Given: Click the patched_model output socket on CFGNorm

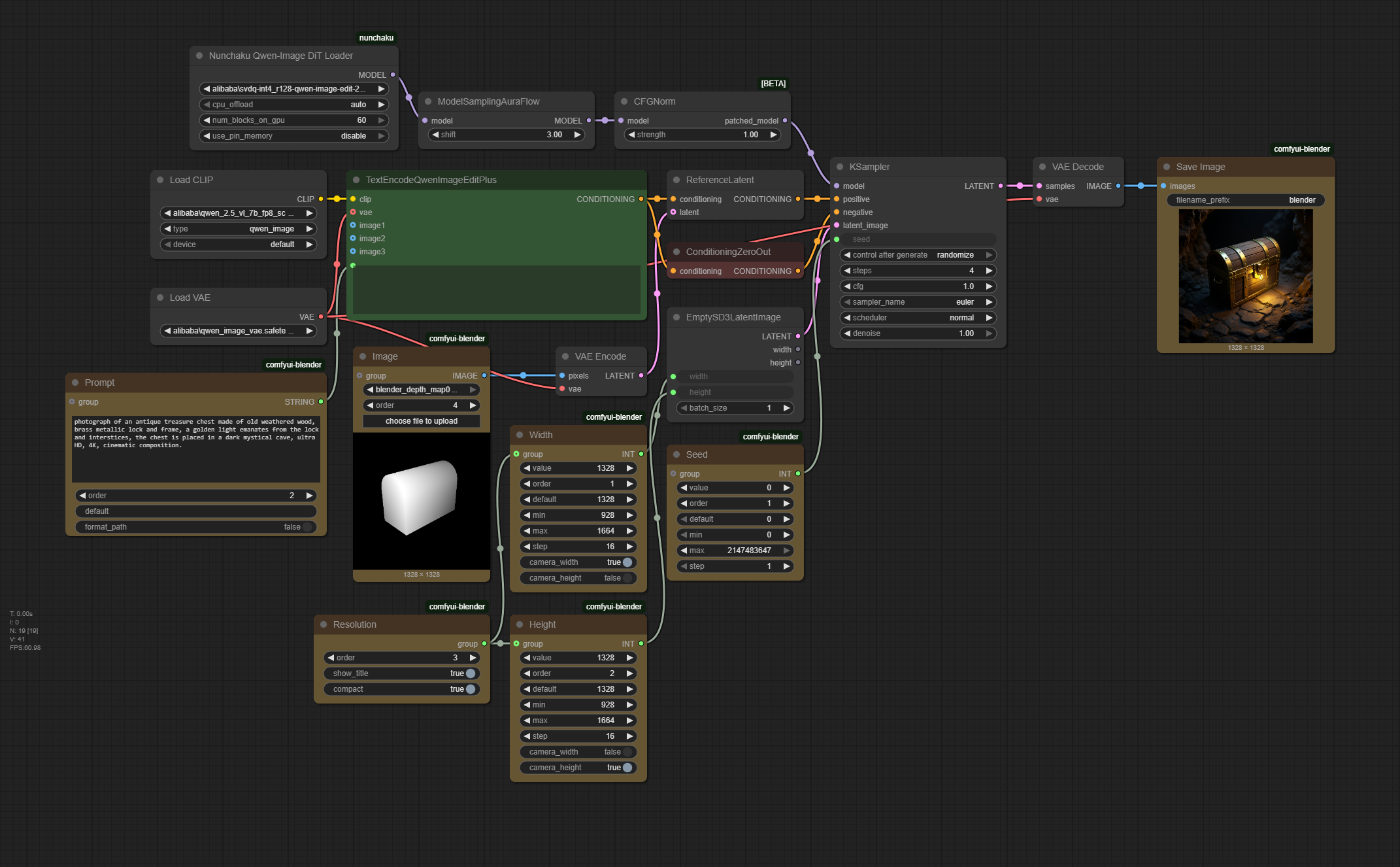Looking at the screenshot, I should [785, 120].
